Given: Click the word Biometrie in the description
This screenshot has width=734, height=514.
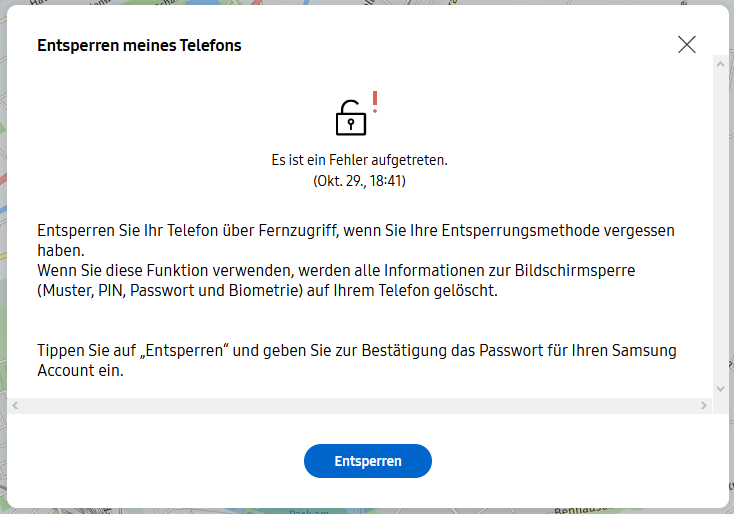Looking at the screenshot, I should (264, 291).
